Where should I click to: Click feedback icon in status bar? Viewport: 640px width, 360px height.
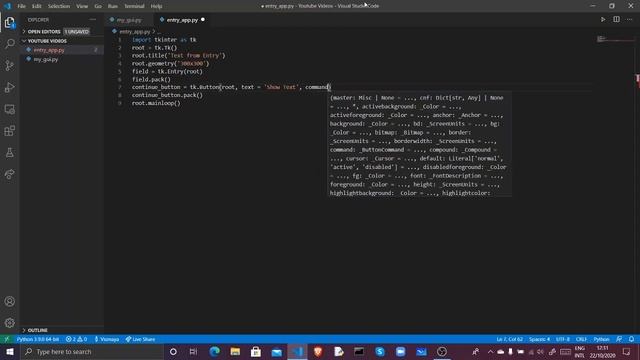(619, 339)
